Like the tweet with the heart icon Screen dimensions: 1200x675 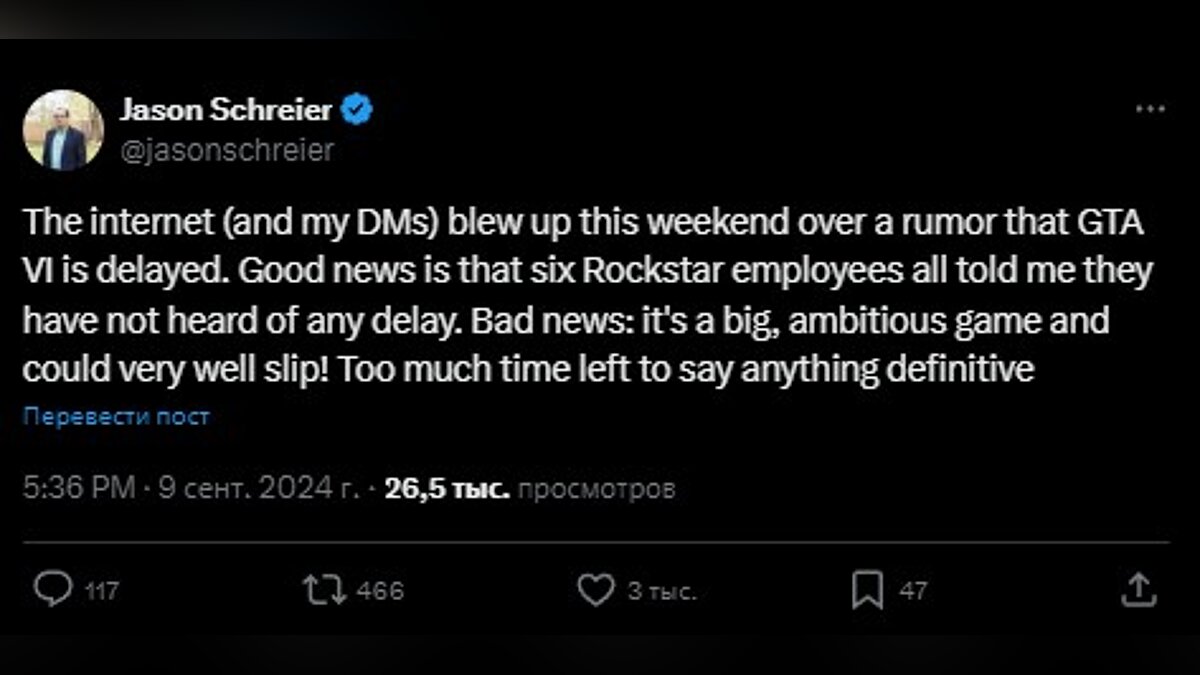[x=596, y=590]
